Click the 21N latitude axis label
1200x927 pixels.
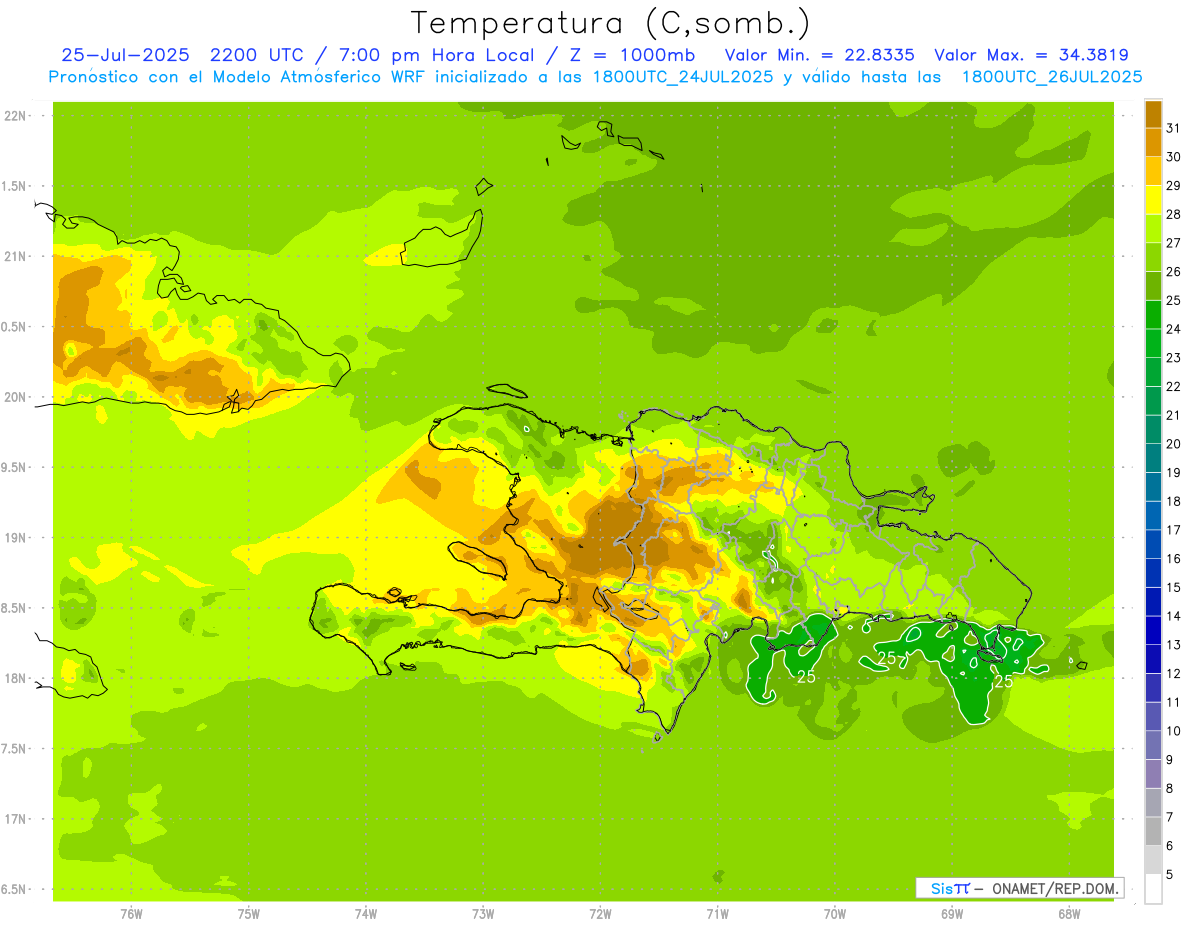point(15,257)
